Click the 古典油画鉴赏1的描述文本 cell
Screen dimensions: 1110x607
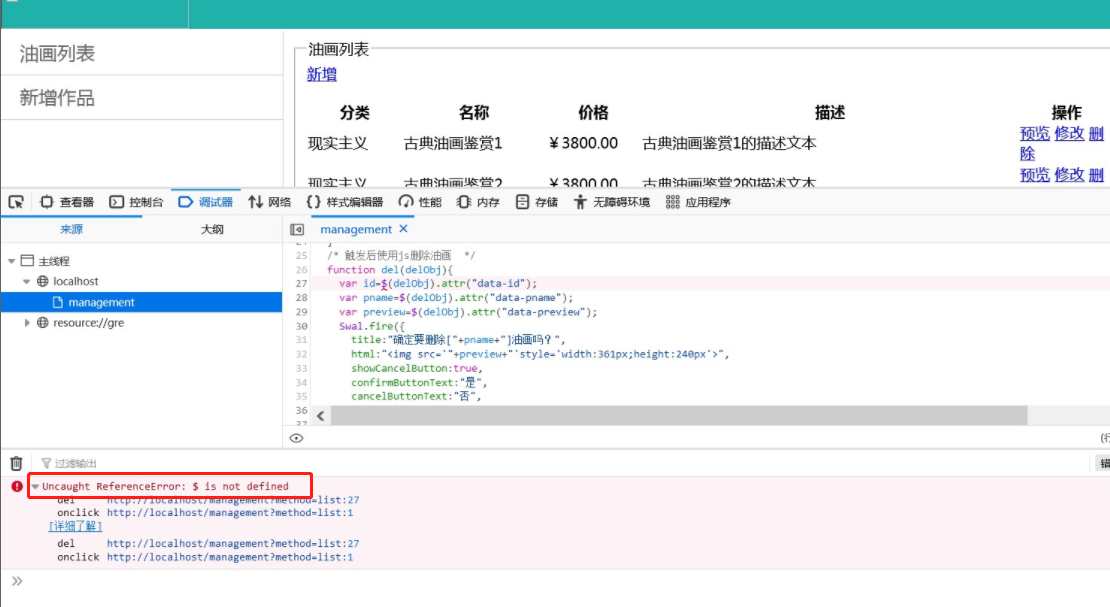tap(729, 144)
